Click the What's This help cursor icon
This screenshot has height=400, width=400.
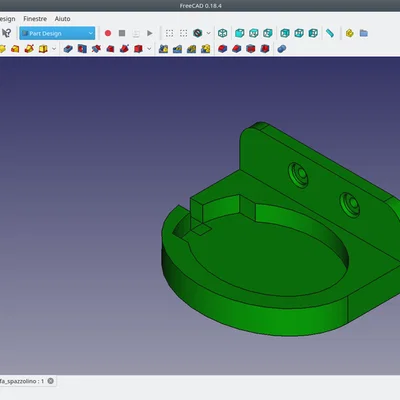pyautogui.click(x=7, y=33)
